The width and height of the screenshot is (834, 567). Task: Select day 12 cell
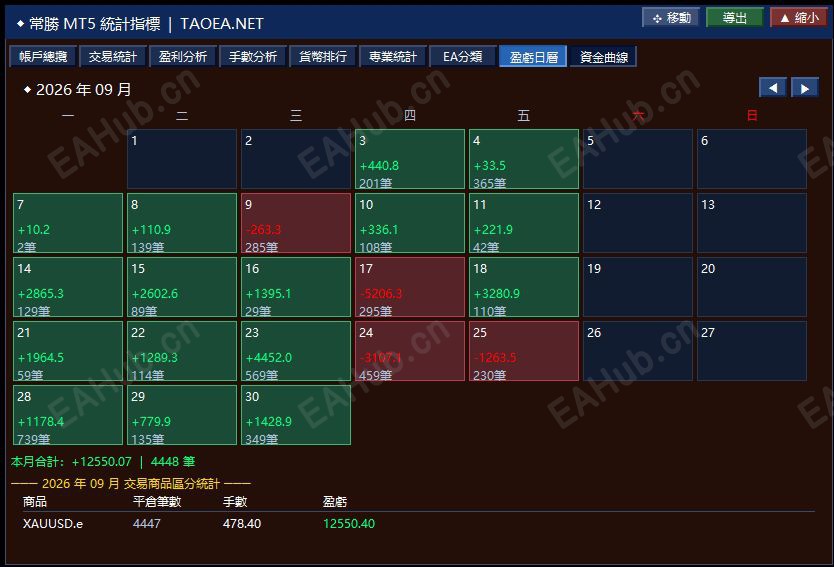point(638,223)
